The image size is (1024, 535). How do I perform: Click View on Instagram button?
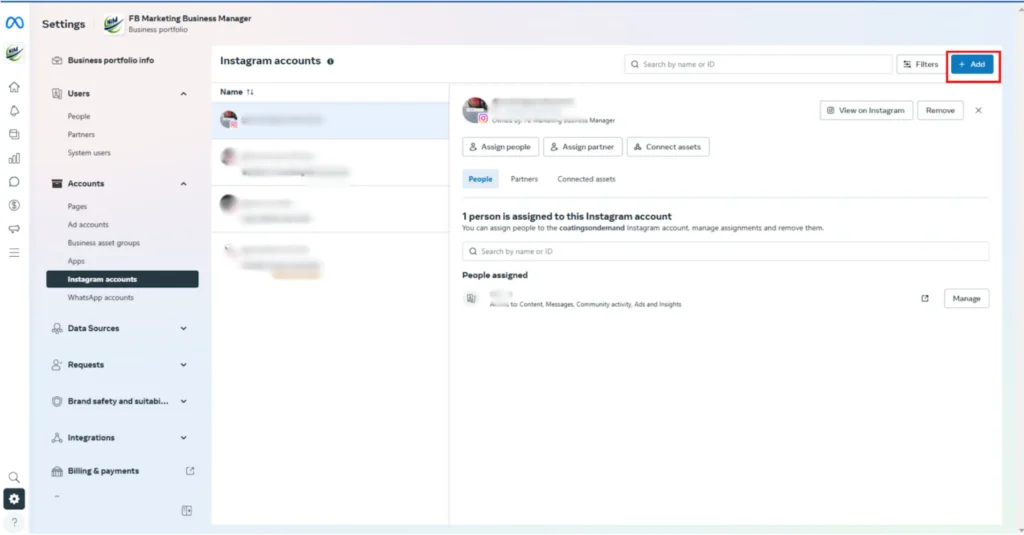pos(866,110)
